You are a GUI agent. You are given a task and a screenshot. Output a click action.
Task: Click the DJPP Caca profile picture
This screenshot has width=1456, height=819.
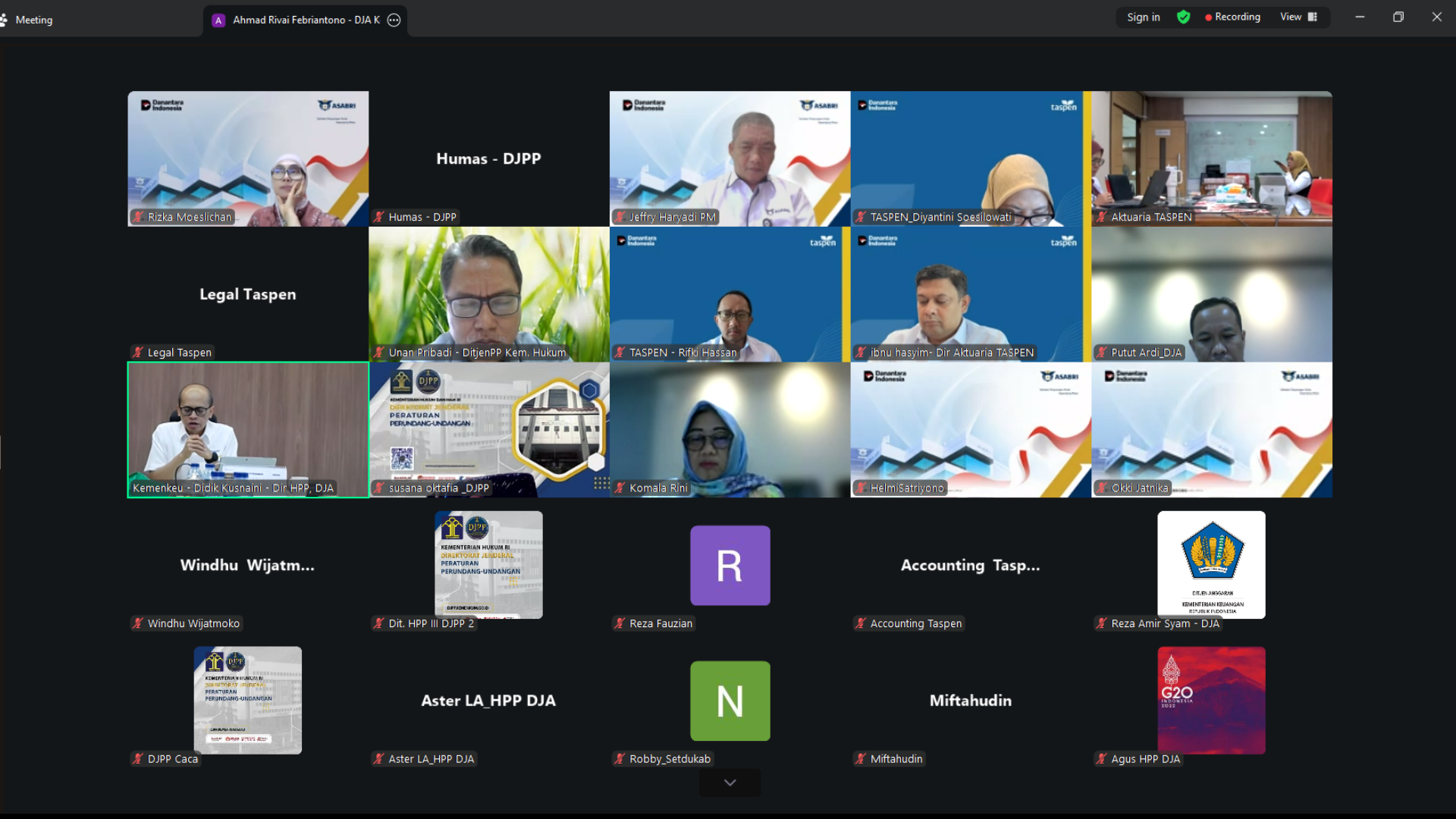(248, 700)
